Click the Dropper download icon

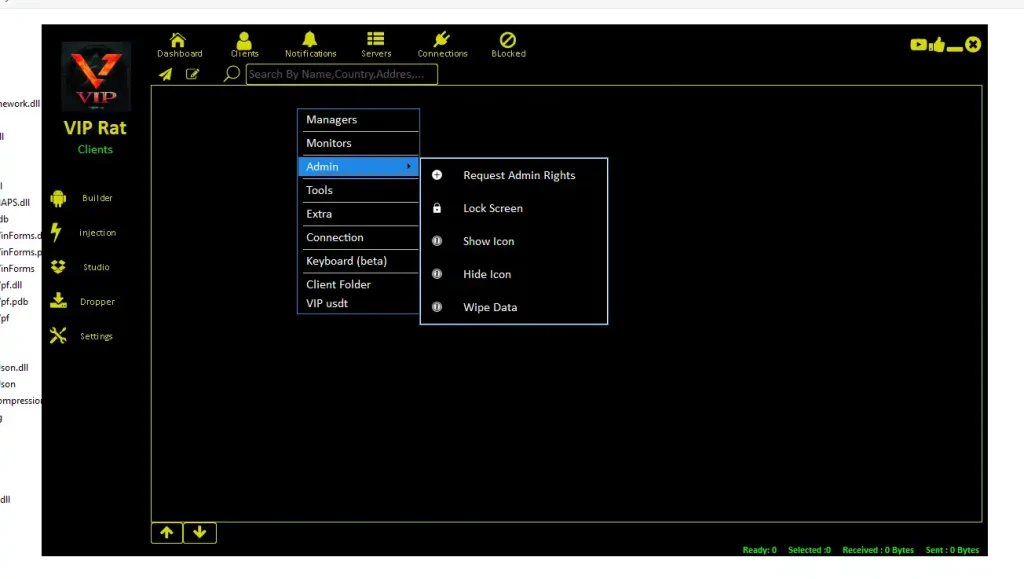pyautogui.click(x=58, y=301)
